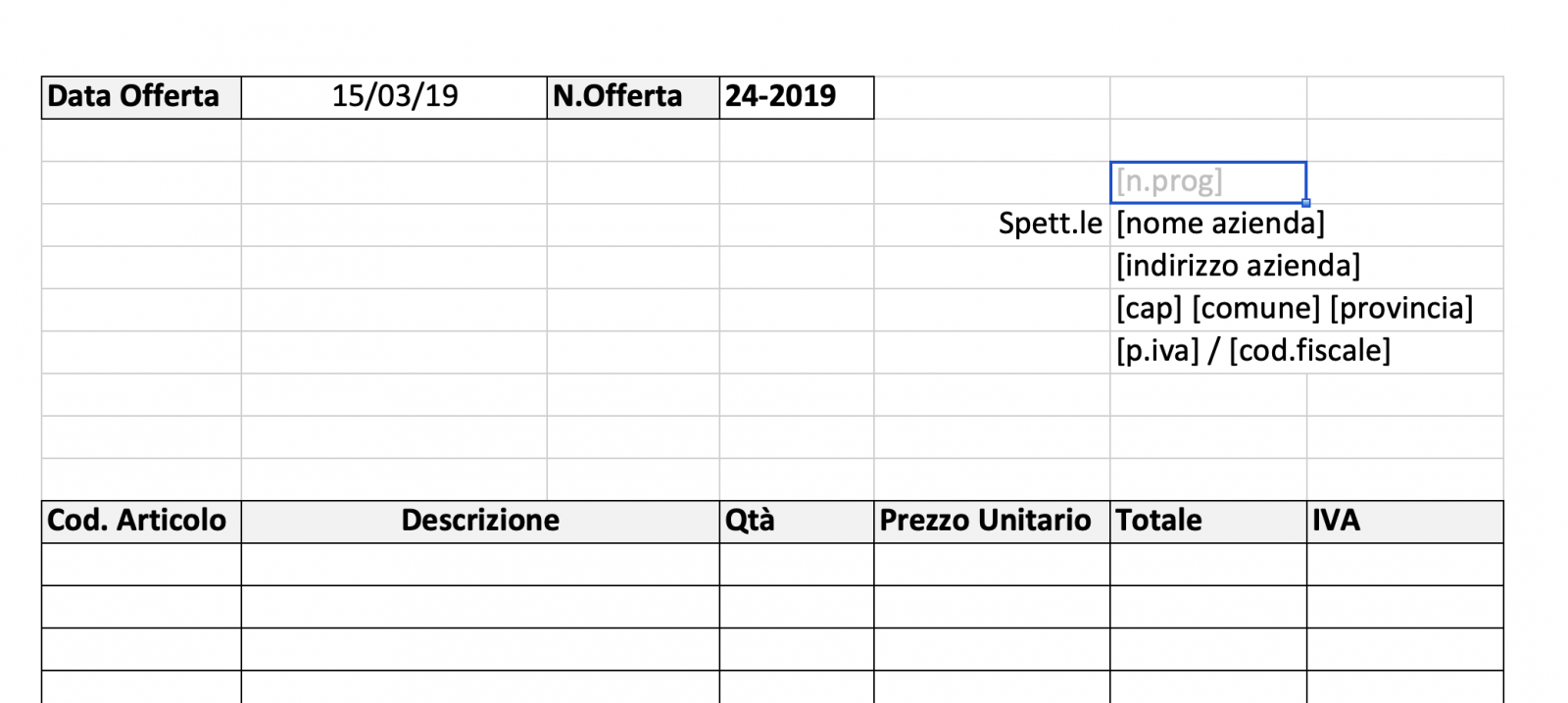The height and width of the screenshot is (703, 1568).
Task: Select the Cod. Articolo column header
Action: (138, 521)
